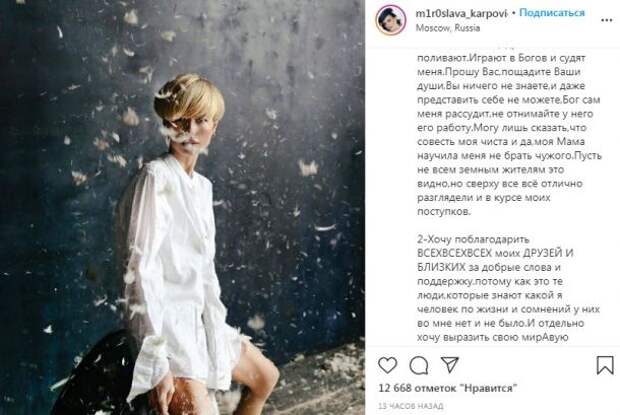Click the 13 часов назад timestamp
The image size is (620, 415).
pyautogui.click(x=410, y=406)
